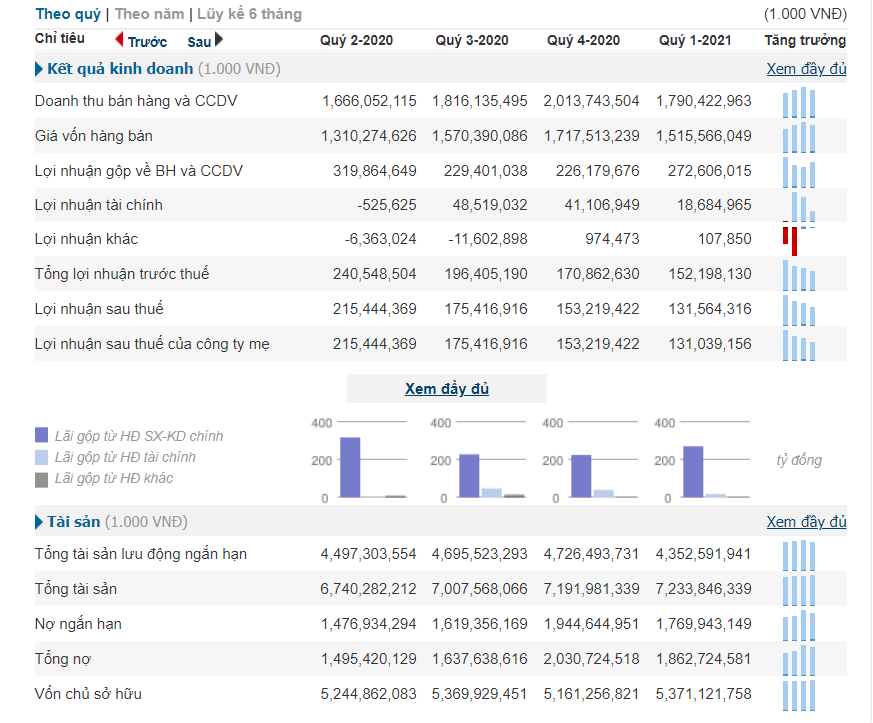Click growth chart for Vốn chủ sở hữu
This screenshot has width=873, height=723.
(799, 696)
